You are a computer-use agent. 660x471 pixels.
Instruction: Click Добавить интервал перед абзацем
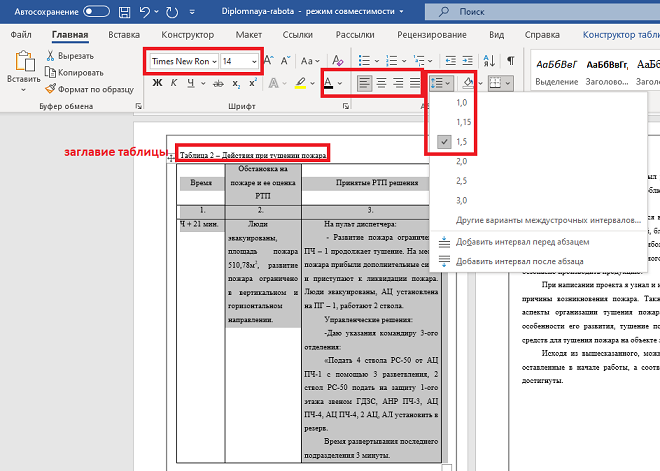[522, 242]
